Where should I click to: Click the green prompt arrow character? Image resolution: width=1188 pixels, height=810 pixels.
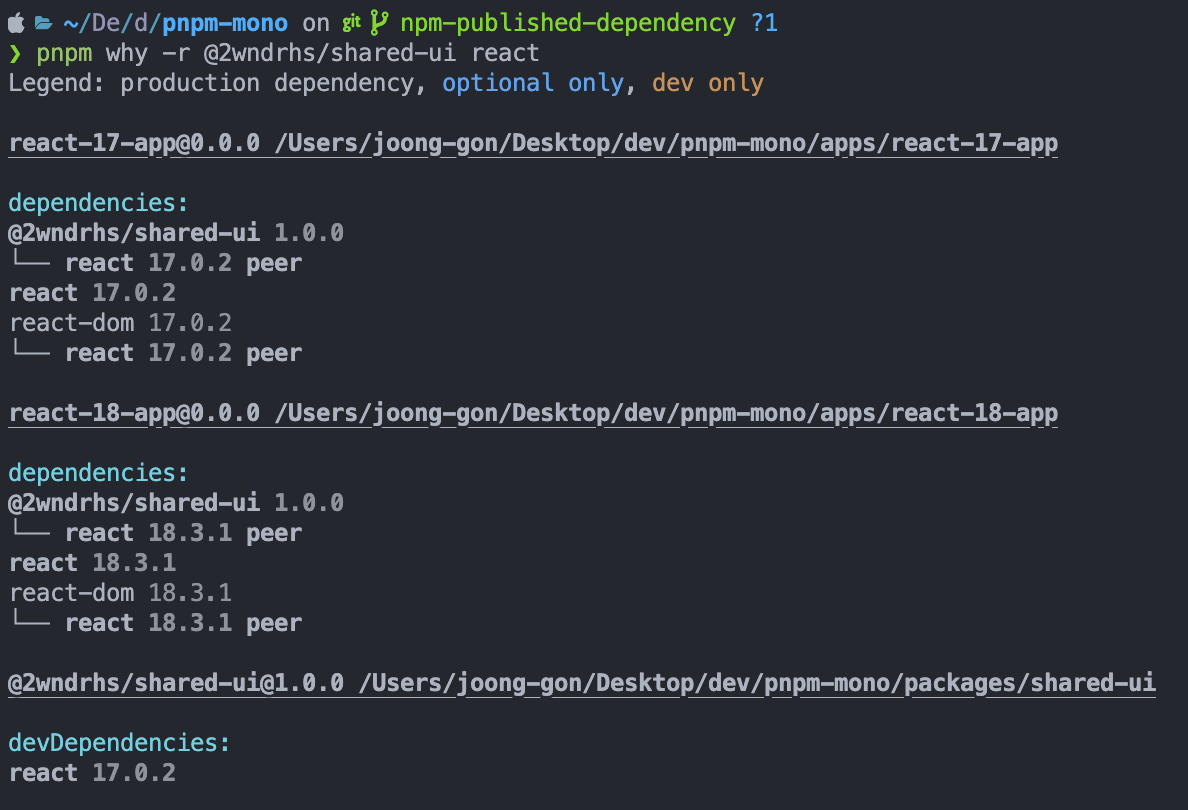[15, 54]
